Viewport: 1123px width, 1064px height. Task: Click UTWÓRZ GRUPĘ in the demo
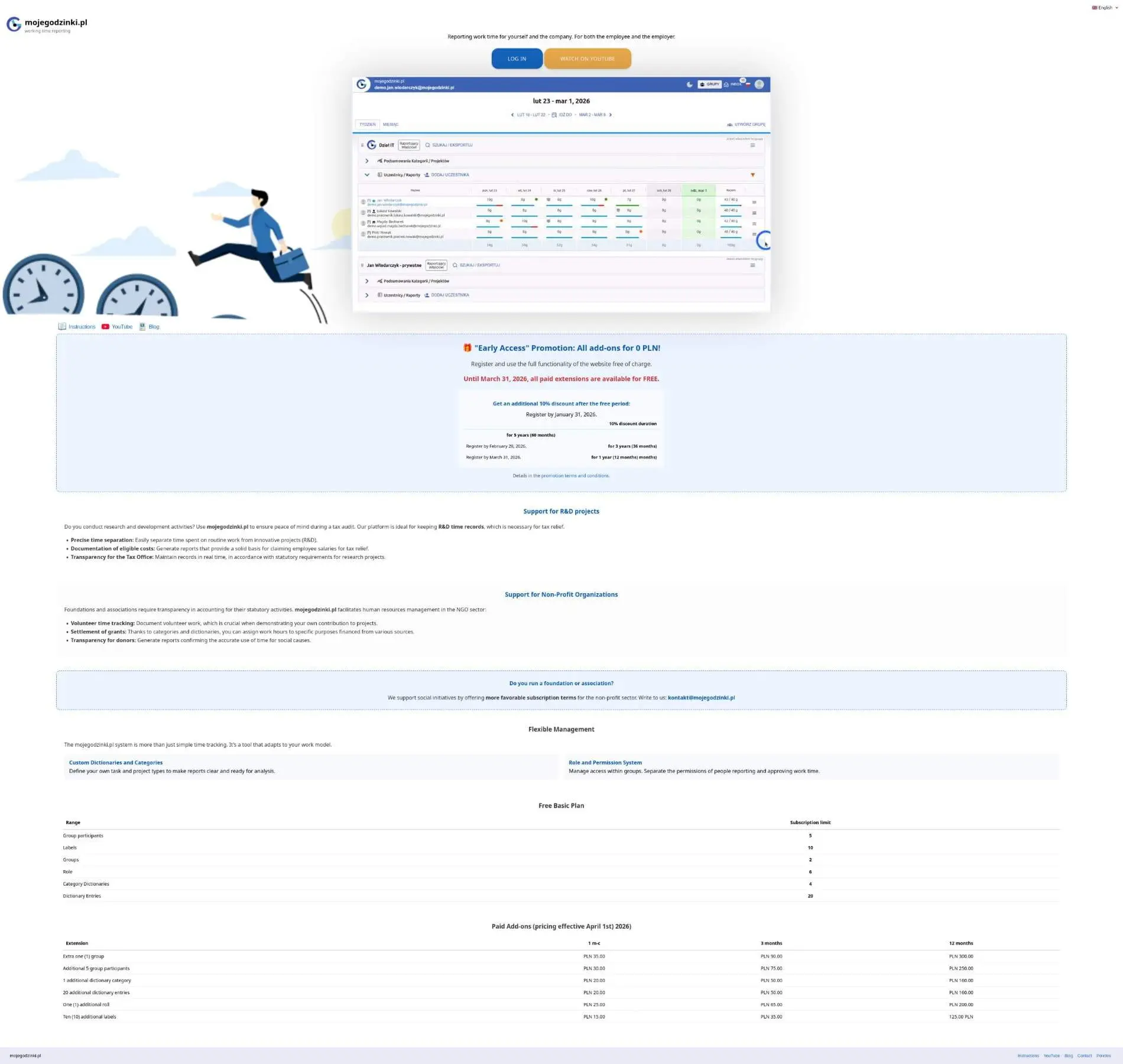(746, 125)
